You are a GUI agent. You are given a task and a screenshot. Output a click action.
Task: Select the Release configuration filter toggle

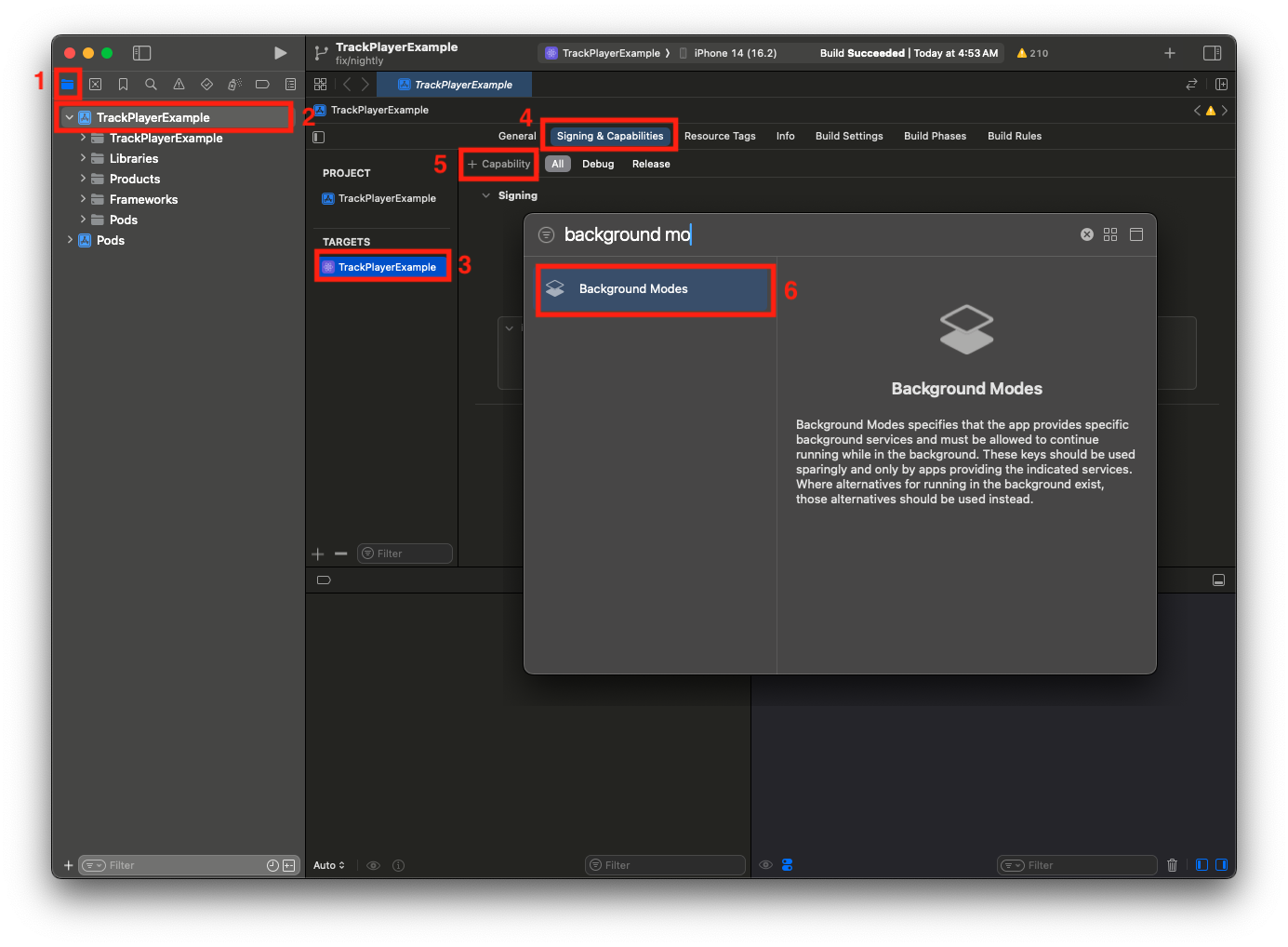click(x=650, y=164)
